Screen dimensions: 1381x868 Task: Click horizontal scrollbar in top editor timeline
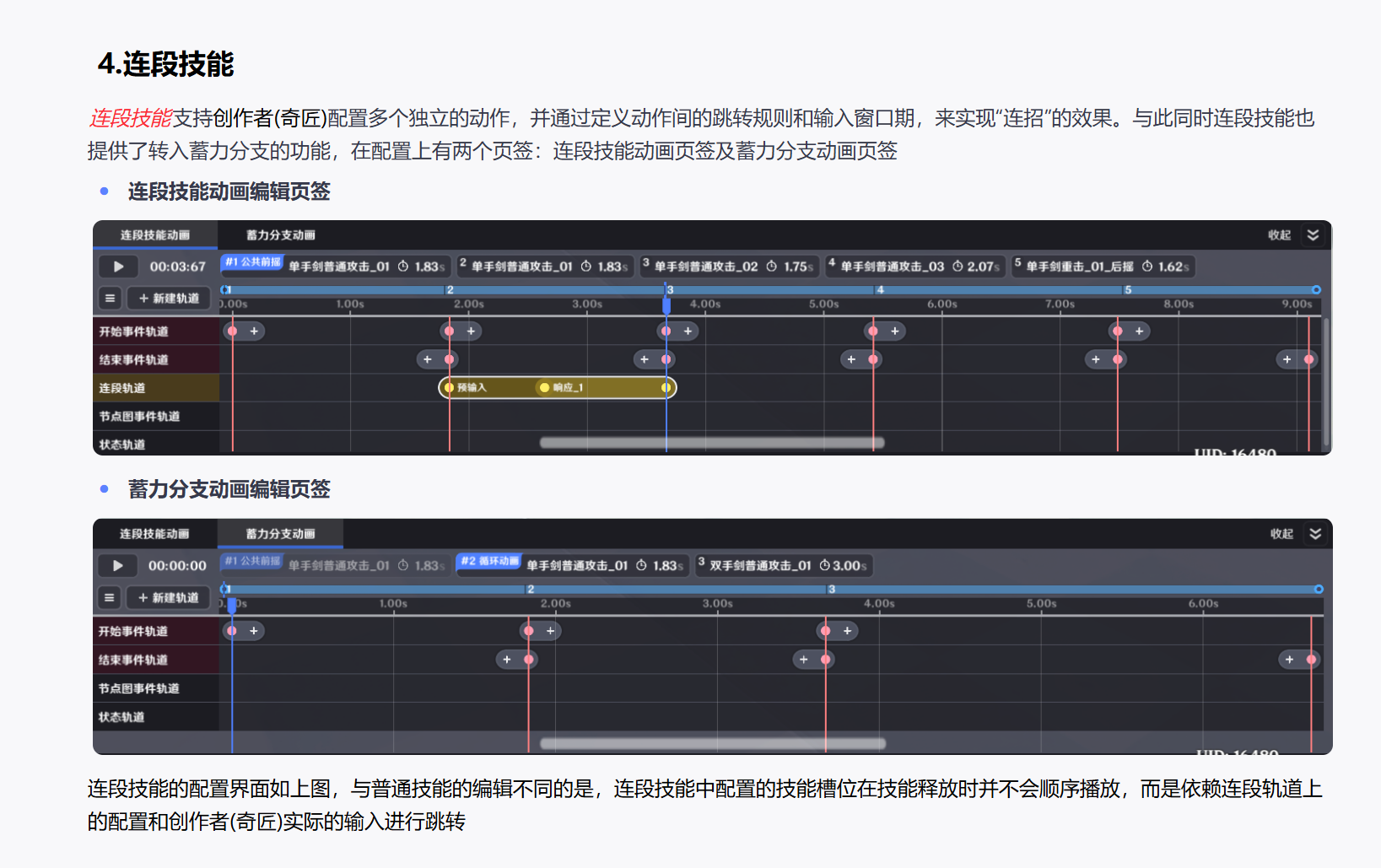(712, 443)
